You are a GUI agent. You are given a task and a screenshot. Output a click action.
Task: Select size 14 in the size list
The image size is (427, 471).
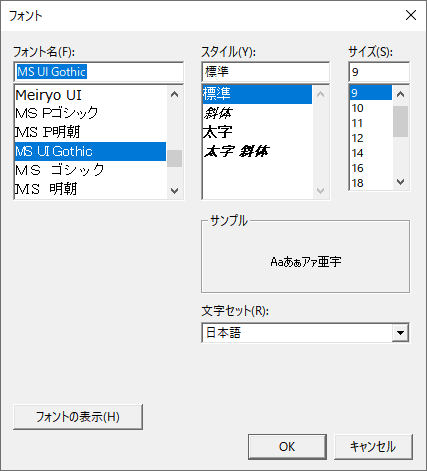371,153
